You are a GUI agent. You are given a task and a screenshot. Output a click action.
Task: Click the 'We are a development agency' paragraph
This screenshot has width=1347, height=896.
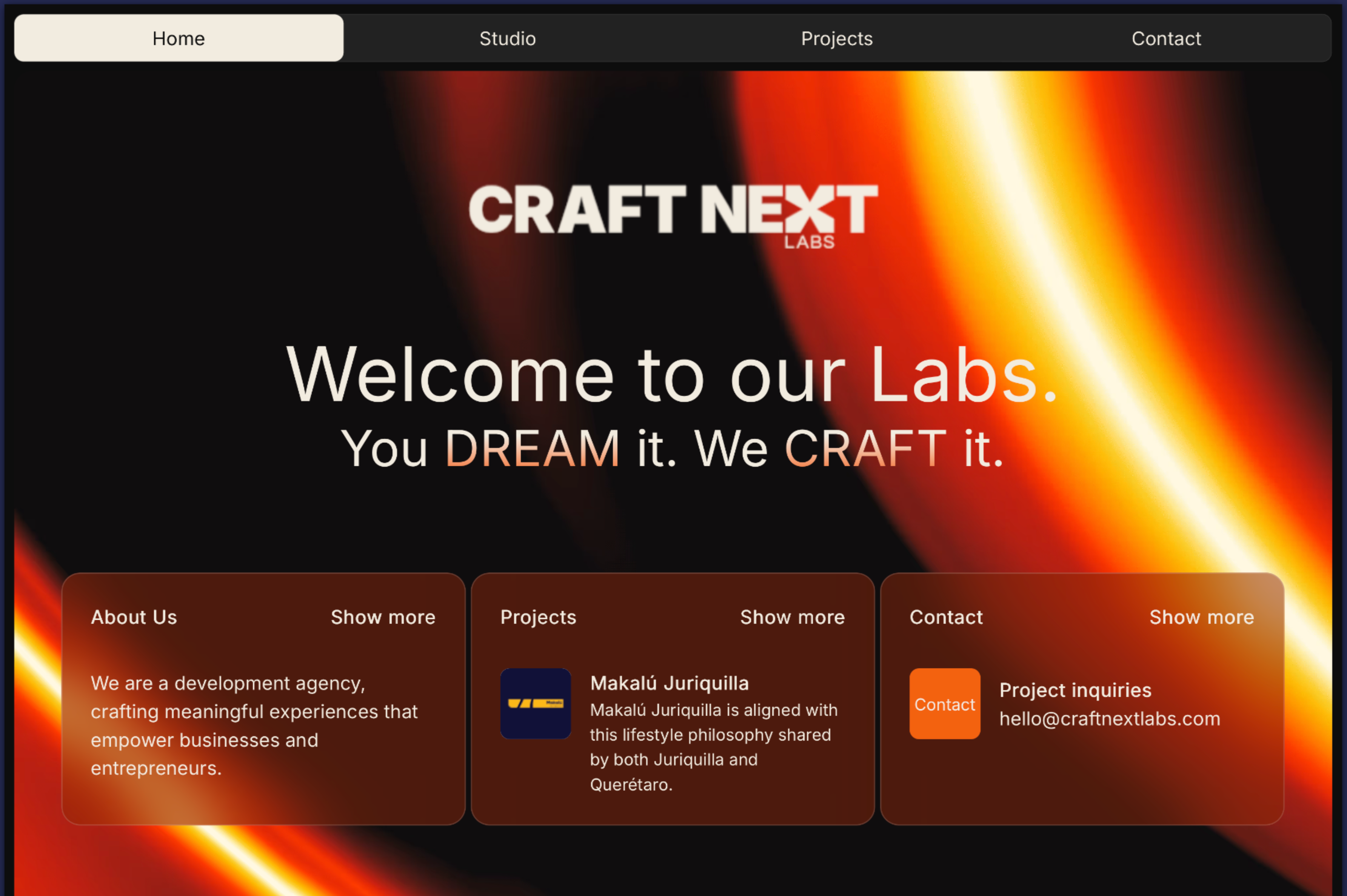pos(254,725)
